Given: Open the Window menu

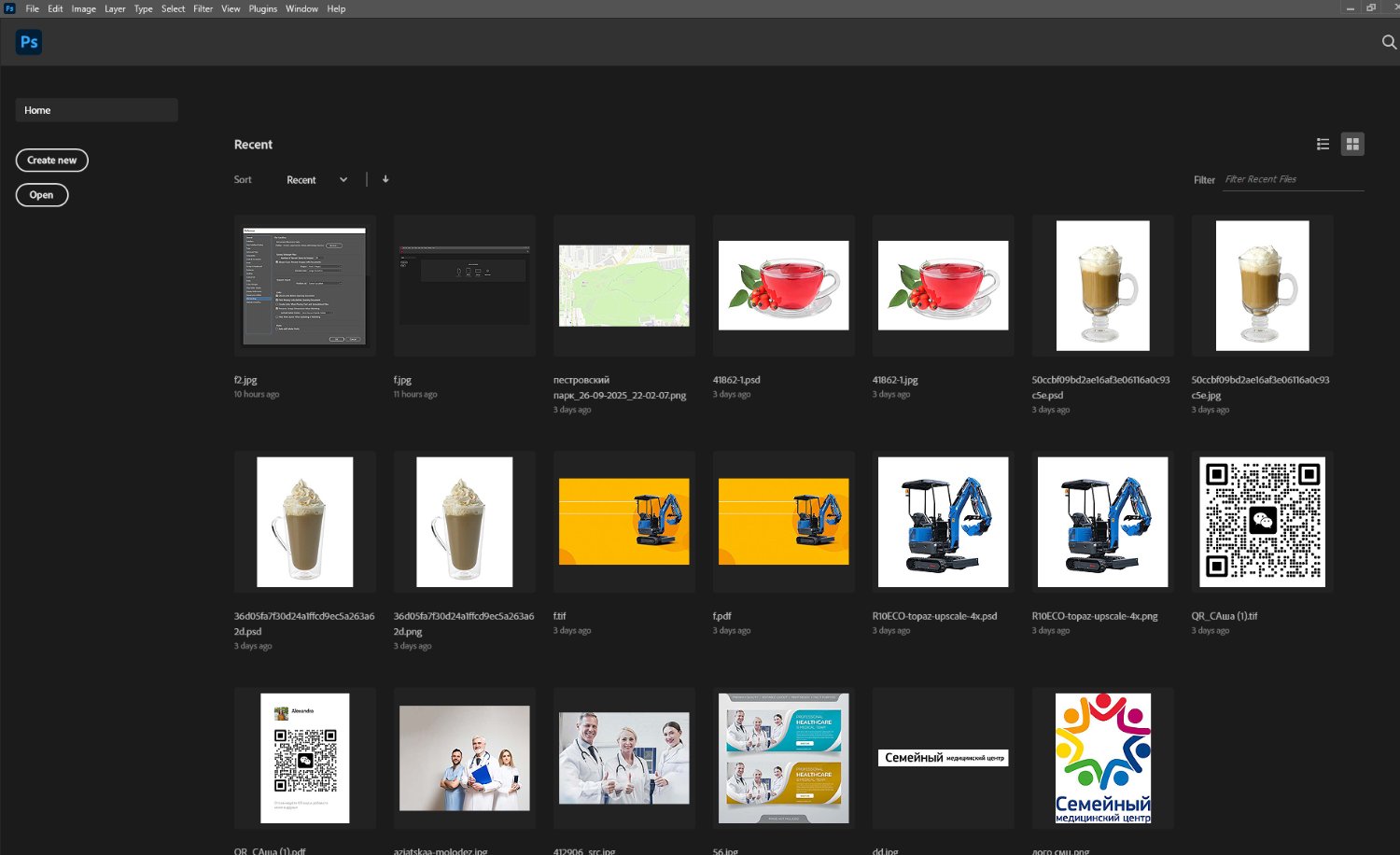Looking at the screenshot, I should point(302,8).
